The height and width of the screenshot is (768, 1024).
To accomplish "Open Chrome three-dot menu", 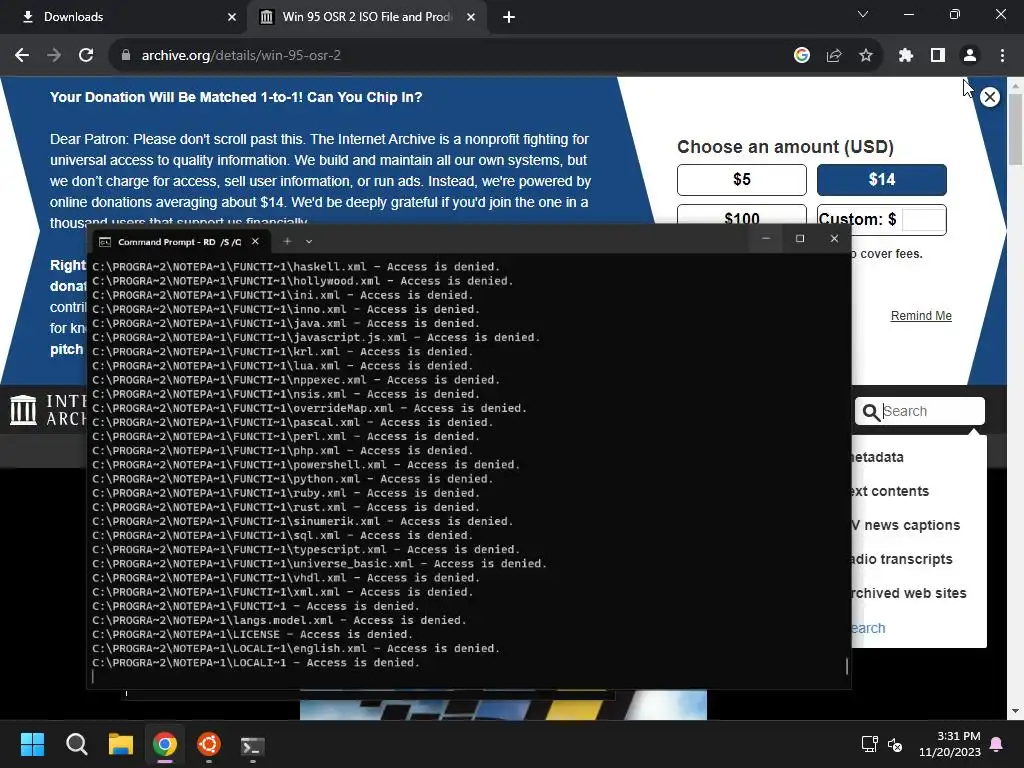I will pos(1002,56).
